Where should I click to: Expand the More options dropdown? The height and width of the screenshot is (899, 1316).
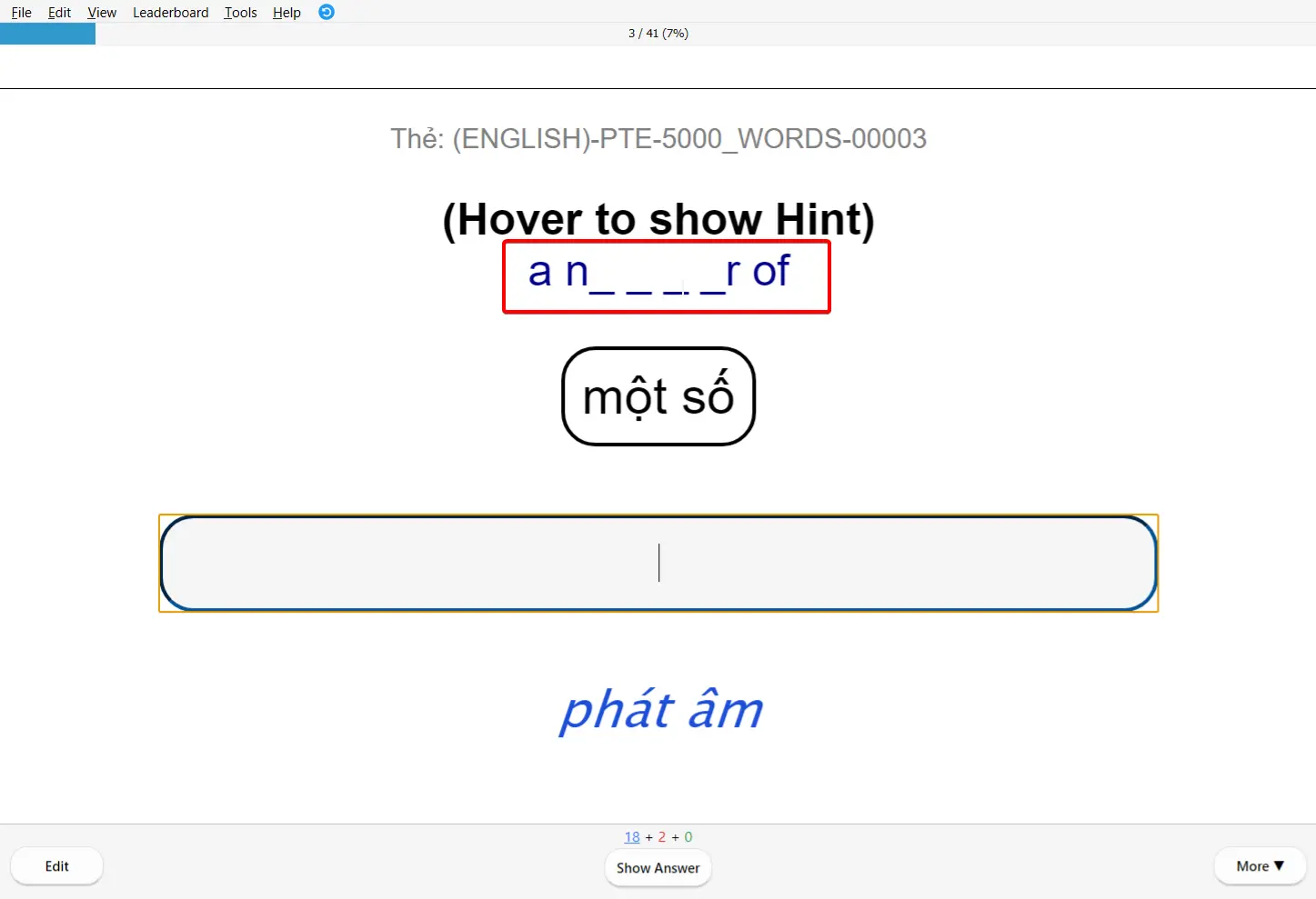click(x=1259, y=865)
